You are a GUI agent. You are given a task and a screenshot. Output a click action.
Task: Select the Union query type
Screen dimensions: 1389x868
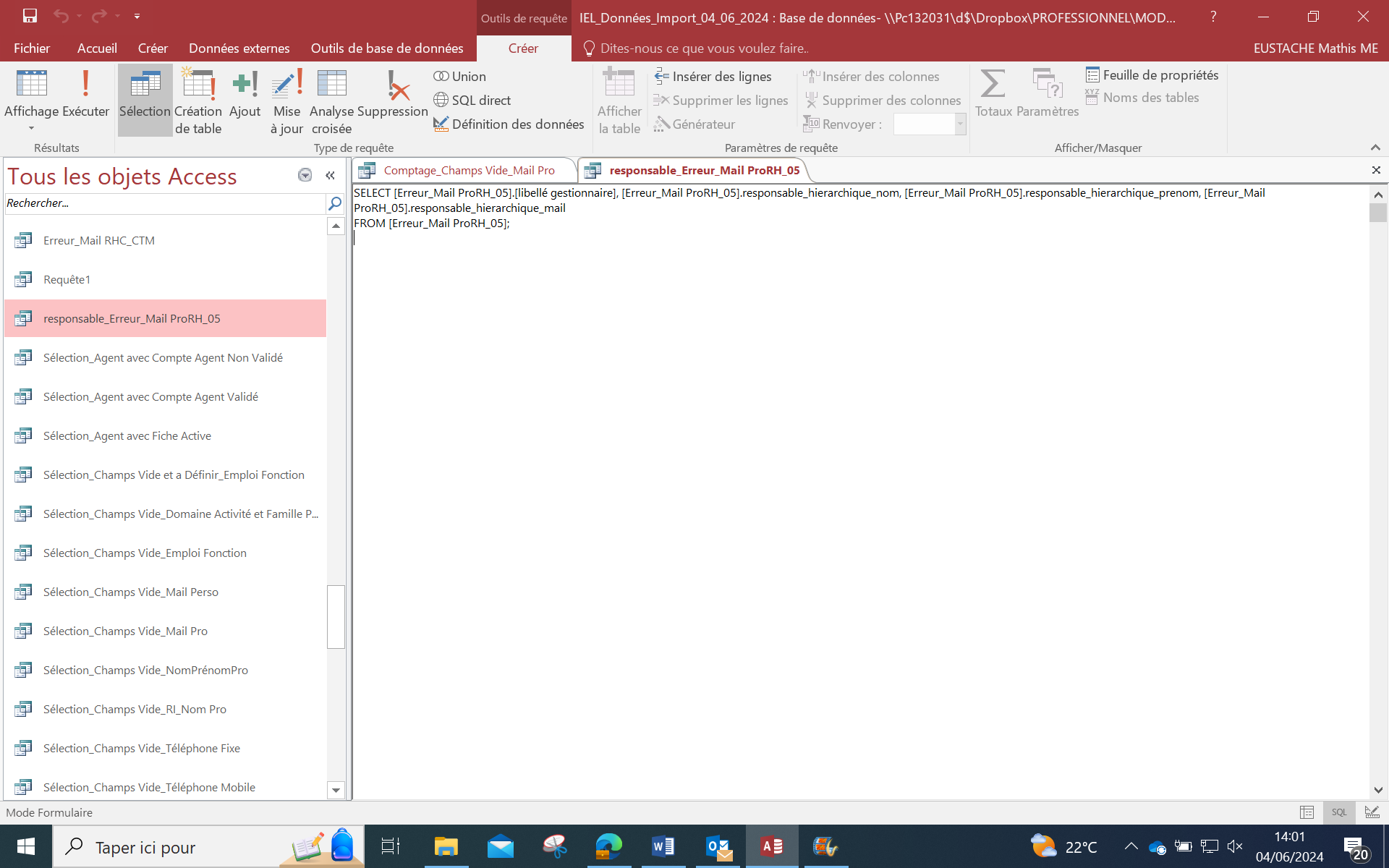tap(460, 77)
